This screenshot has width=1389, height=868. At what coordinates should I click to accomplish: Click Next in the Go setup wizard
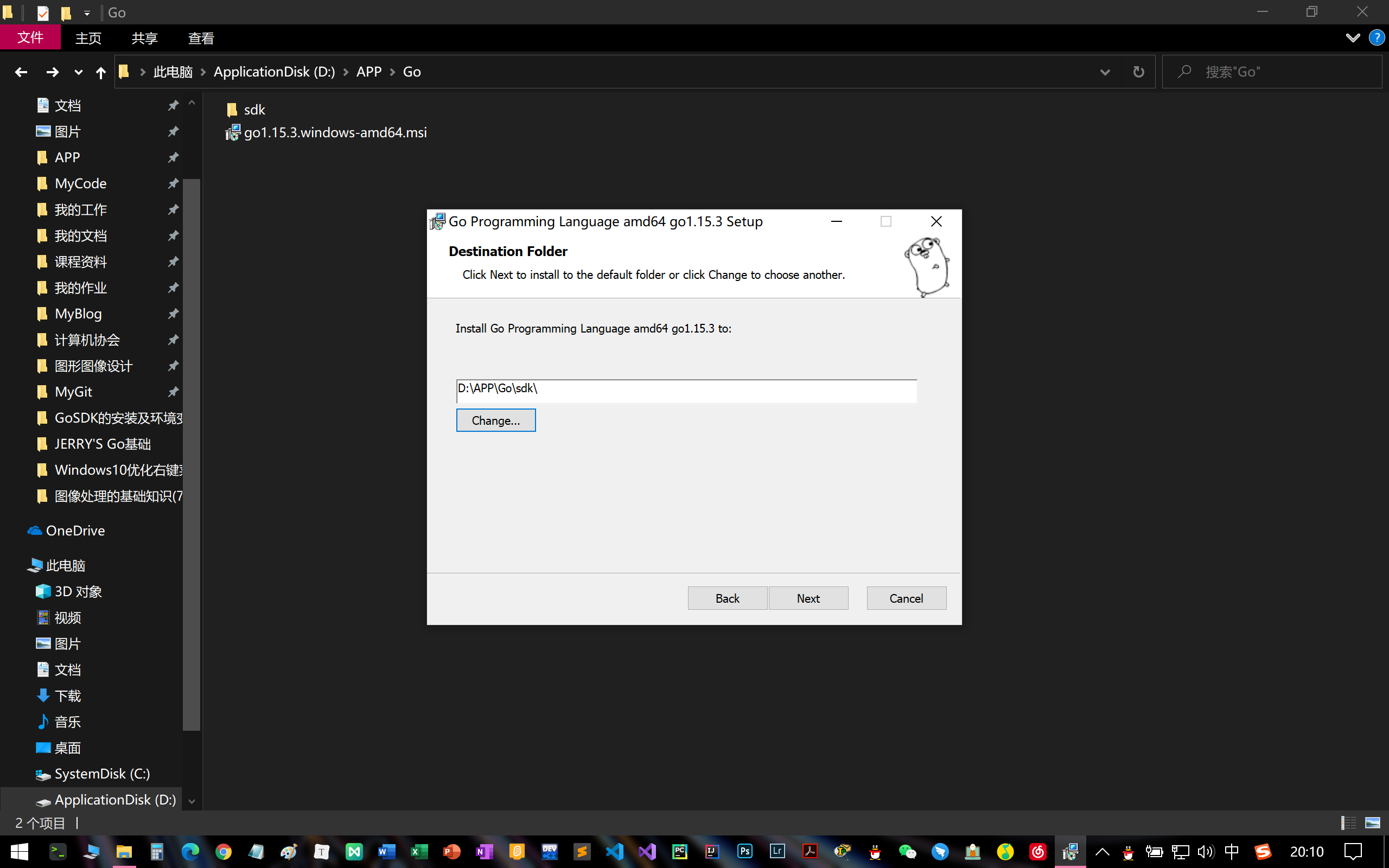click(x=807, y=598)
